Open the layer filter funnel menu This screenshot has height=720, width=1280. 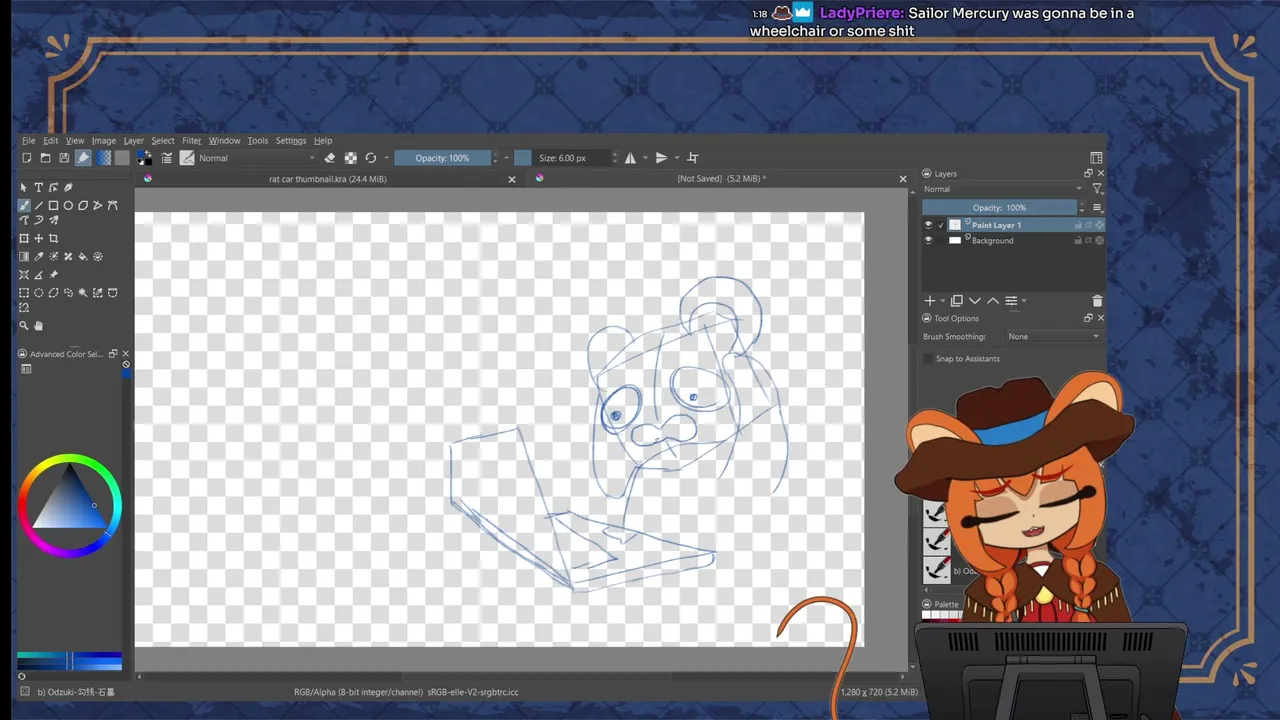1097,189
